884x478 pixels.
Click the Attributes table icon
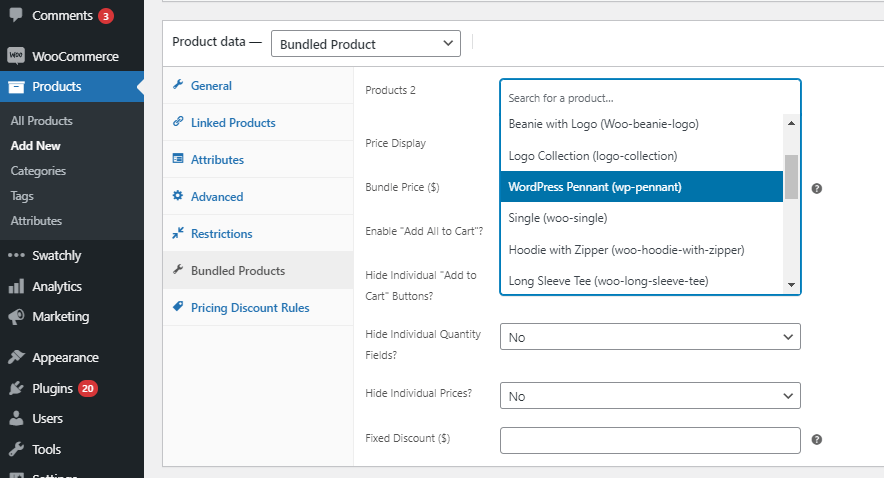coord(178,158)
